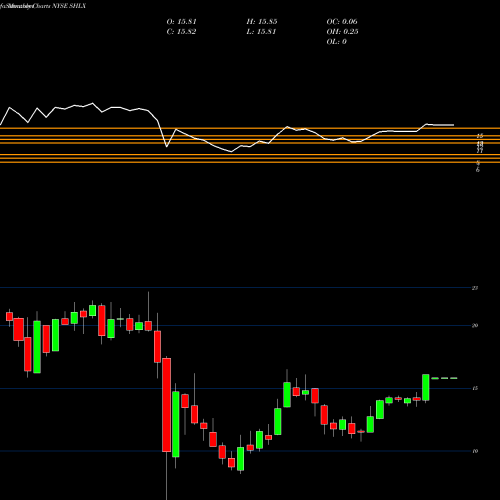Viewport: 500px width, 500px height.
Task: Click the final tall green candlestick
Action: (x=426, y=387)
